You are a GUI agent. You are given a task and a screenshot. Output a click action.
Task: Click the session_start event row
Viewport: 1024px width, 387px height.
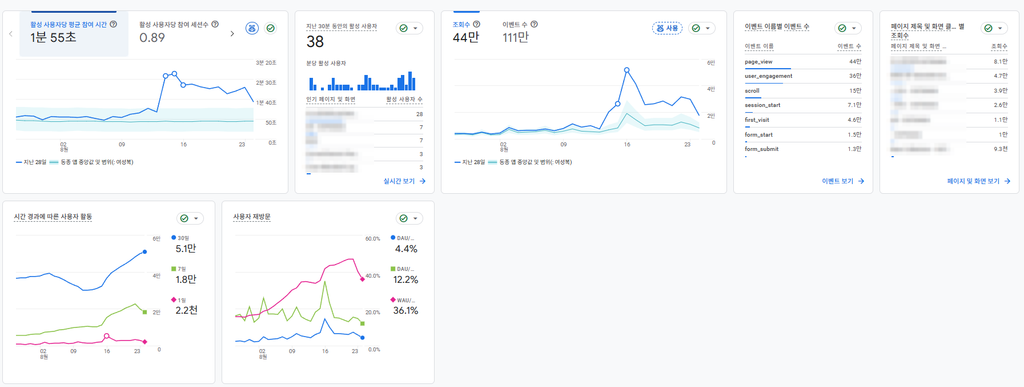(803, 106)
